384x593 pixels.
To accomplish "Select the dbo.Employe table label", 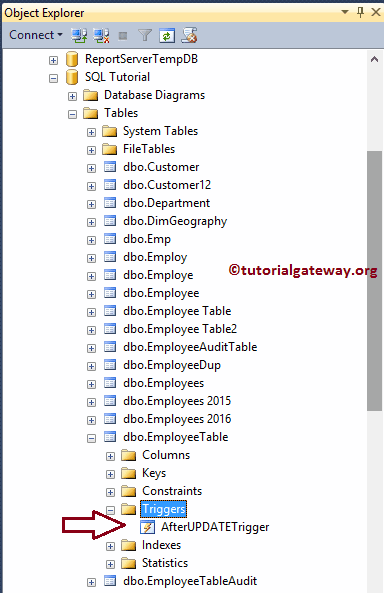I will pyautogui.click(x=158, y=275).
